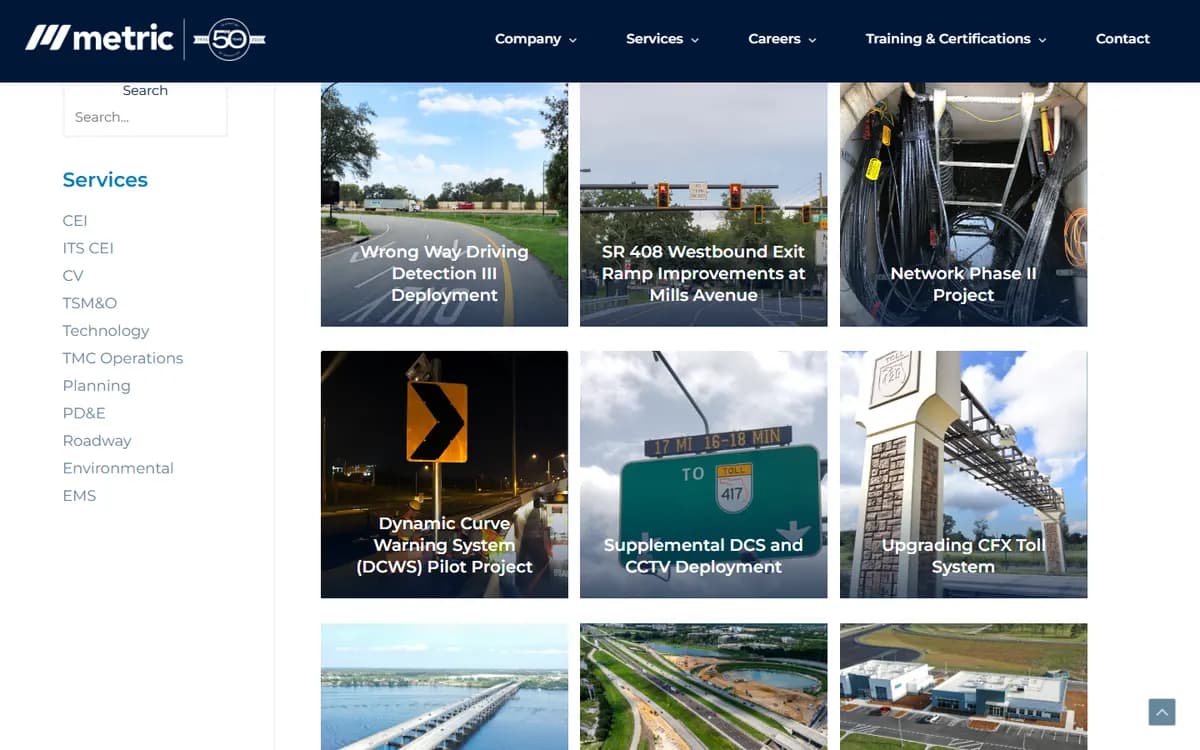Image resolution: width=1200 pixels, height=750 pixels.
Task: Open Training & Certifications nav item
Action: coord(948,39)
